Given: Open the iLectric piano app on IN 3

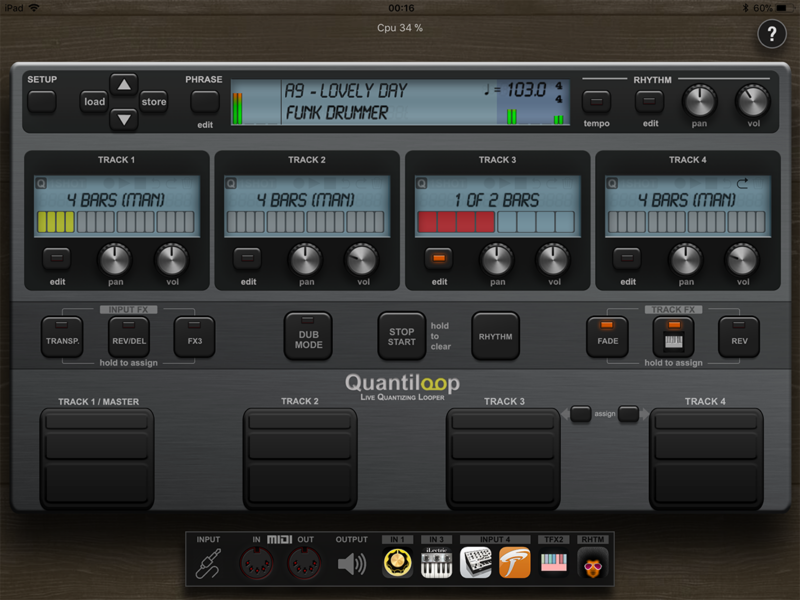Looking at the screenshot, I should [436, 565].
